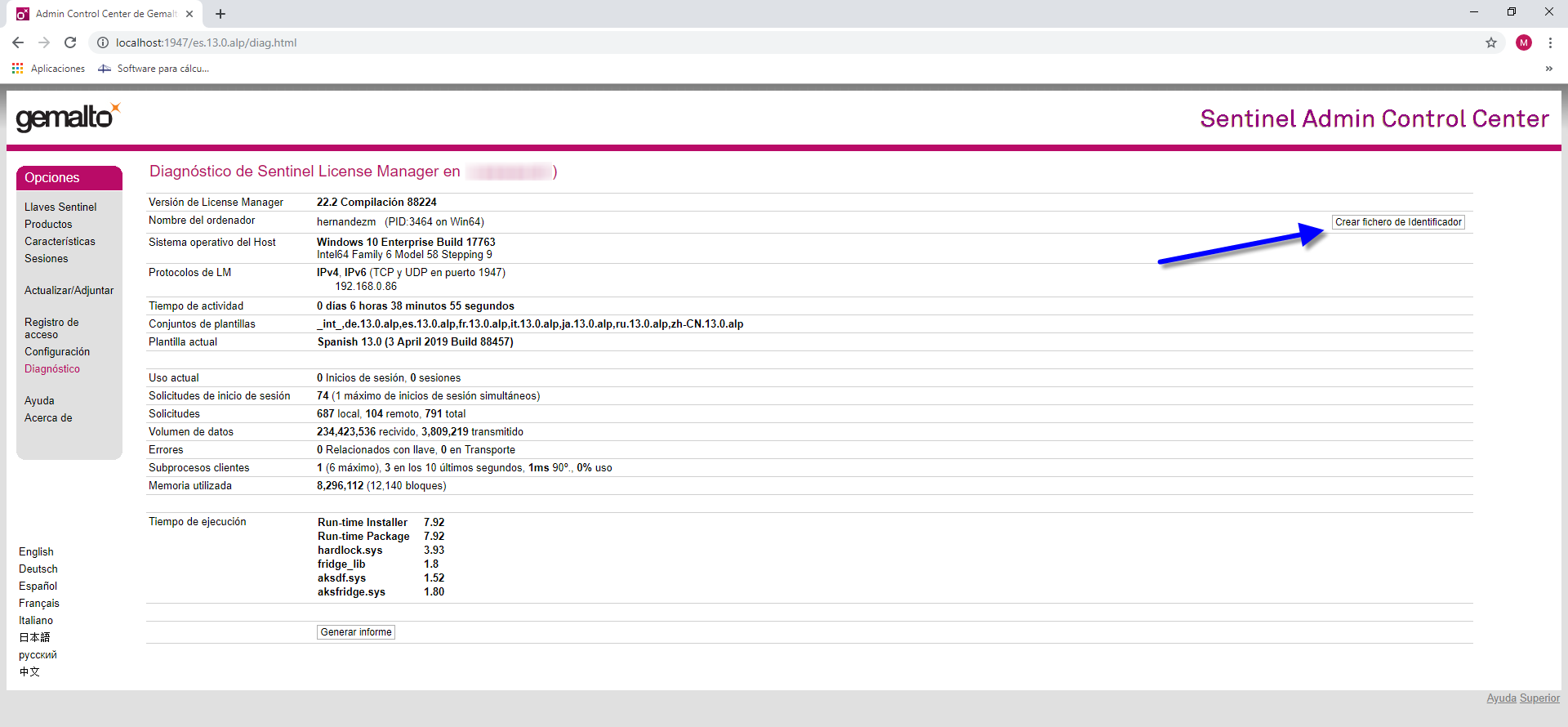Bookmark this page with the star icon
Image resolution: width=1568 pixels, height=727 pixels.
[x=1491, y=42]
